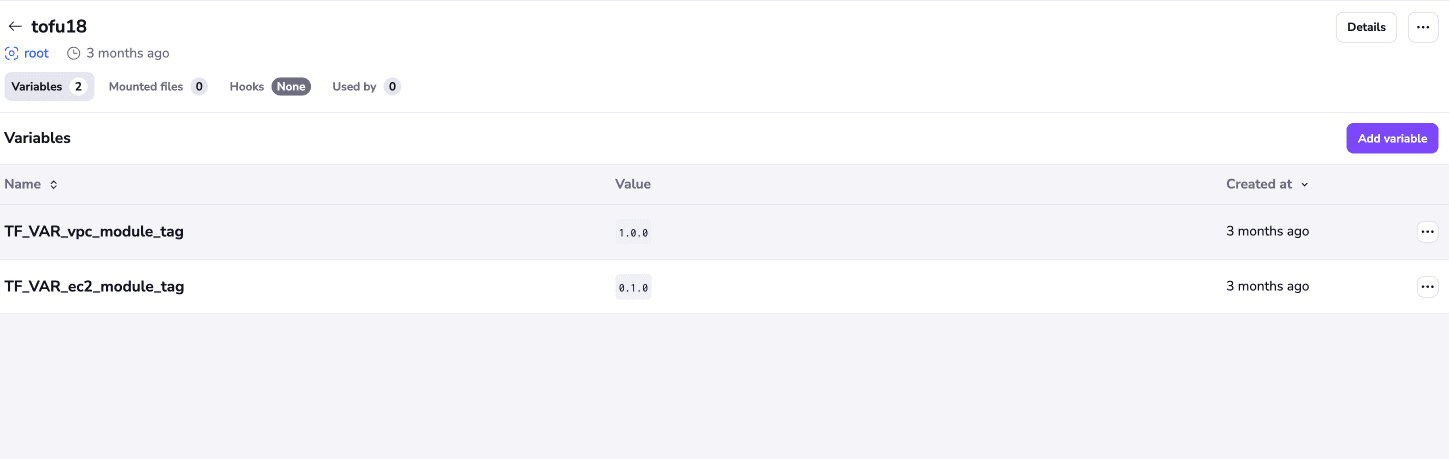Toggle the Created at sort chevron
Screen dimensions: 1449x459
click(x=1304, y=185)
